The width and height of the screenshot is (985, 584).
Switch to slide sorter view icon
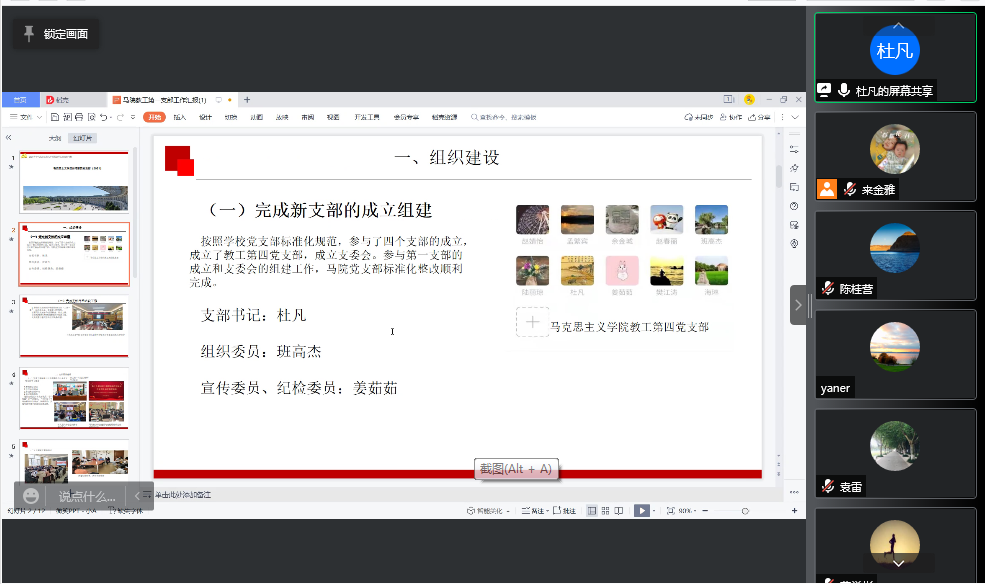pos(605,511)
